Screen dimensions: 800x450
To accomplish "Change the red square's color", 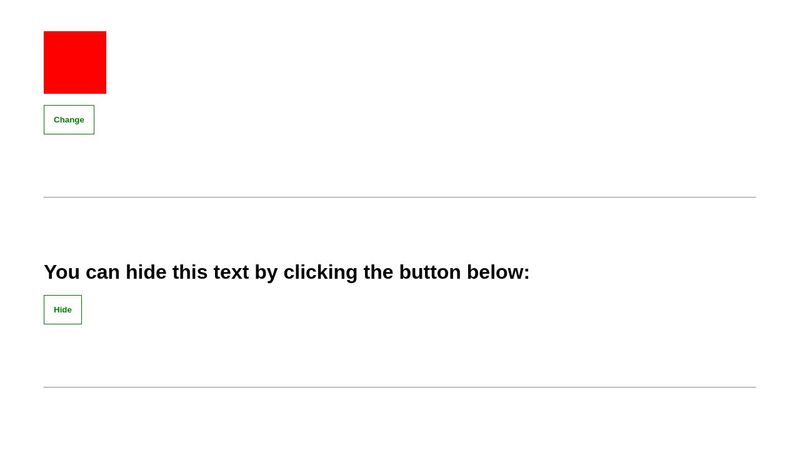I will click(x=68, y=120).
